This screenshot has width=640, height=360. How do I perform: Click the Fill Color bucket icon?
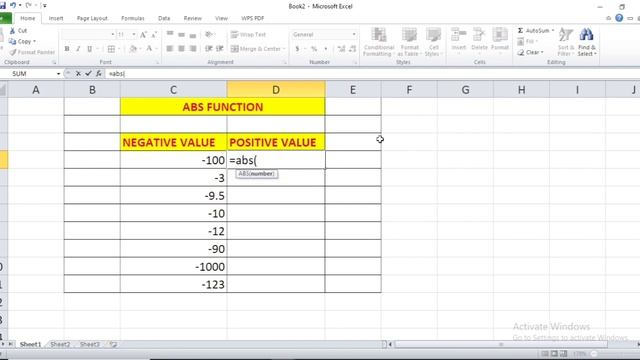pyautogui.click(x=133, y=49)
